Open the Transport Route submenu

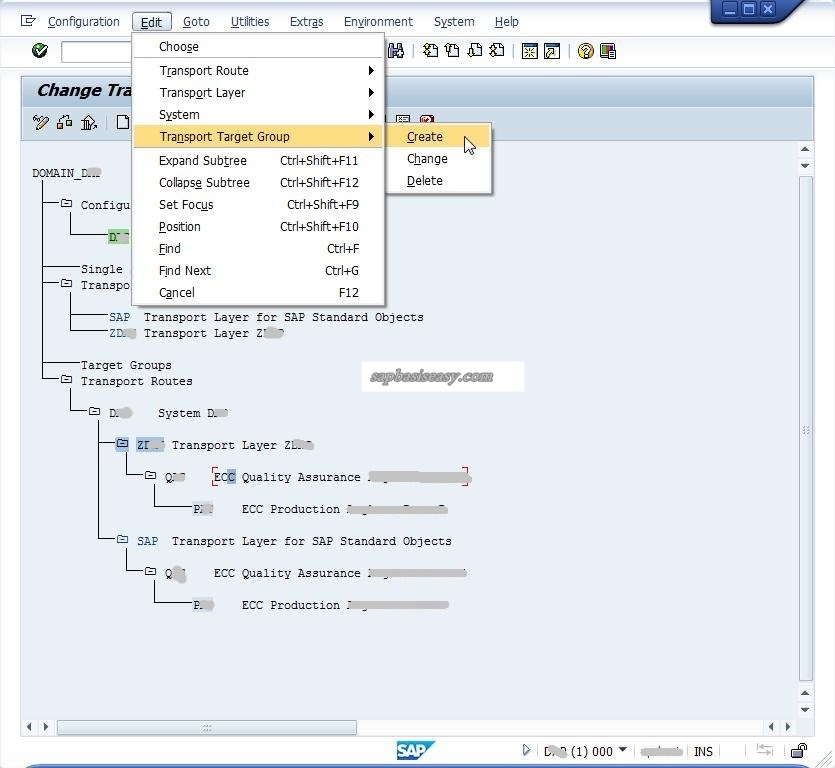[258, 71]
